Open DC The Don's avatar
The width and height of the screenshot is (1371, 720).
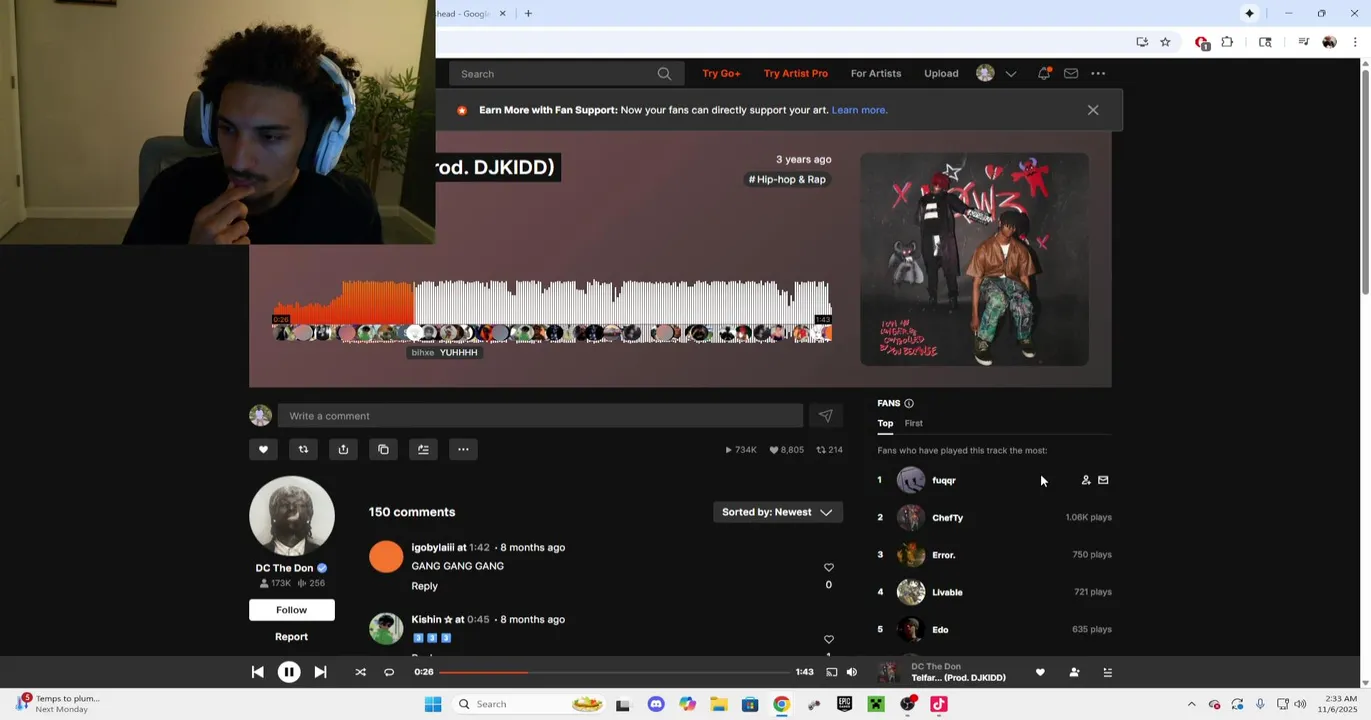coord(292,516)
